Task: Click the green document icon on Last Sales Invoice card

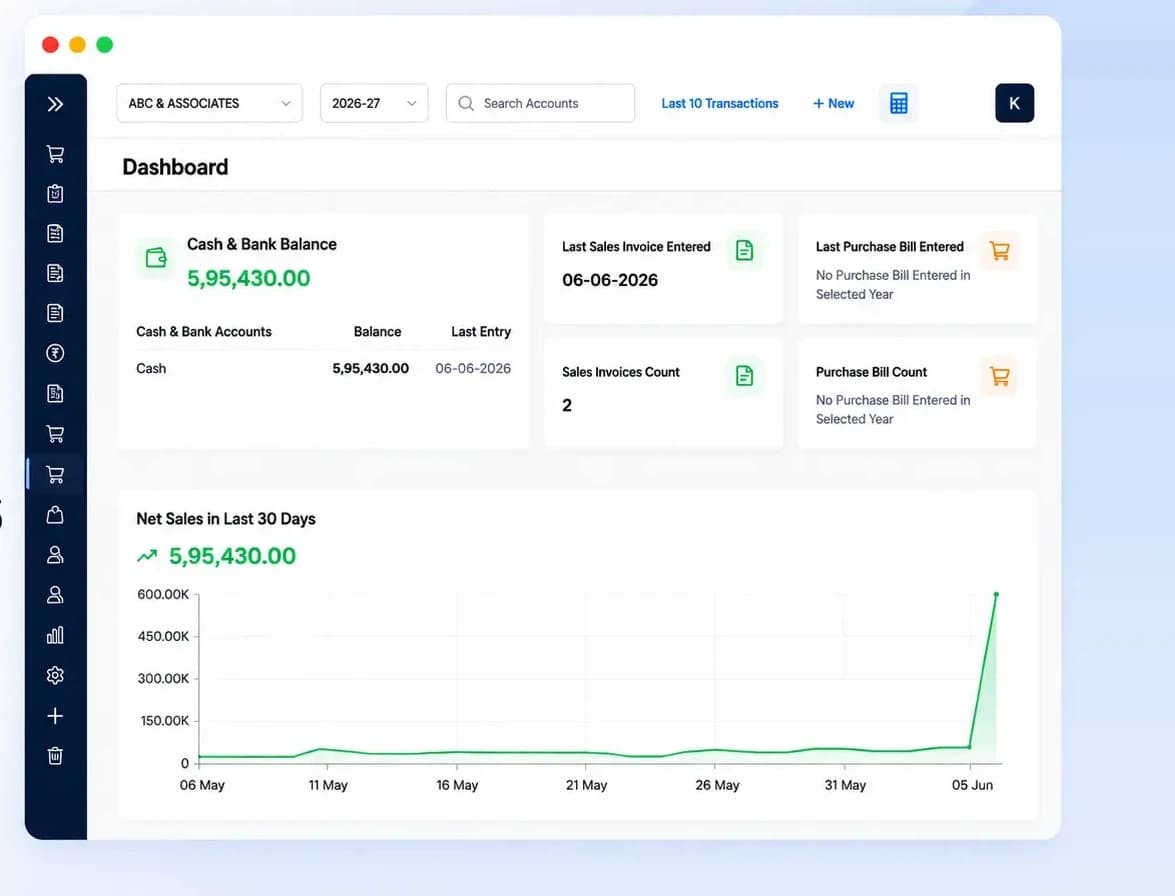Action: (x=744, y=250)
